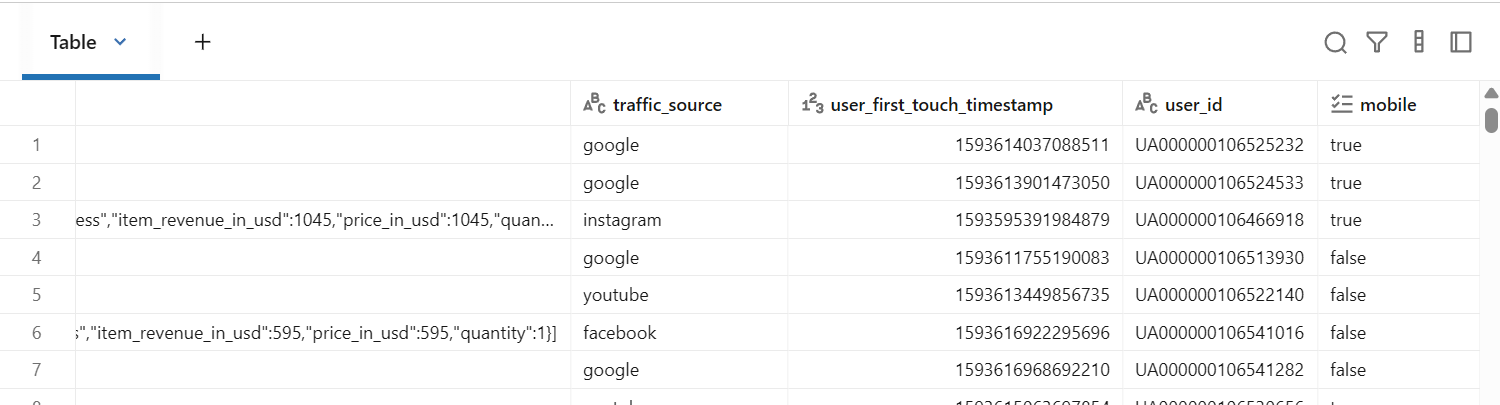
Task: Click the mobile column header
Action: click(x=1388, y=105)
